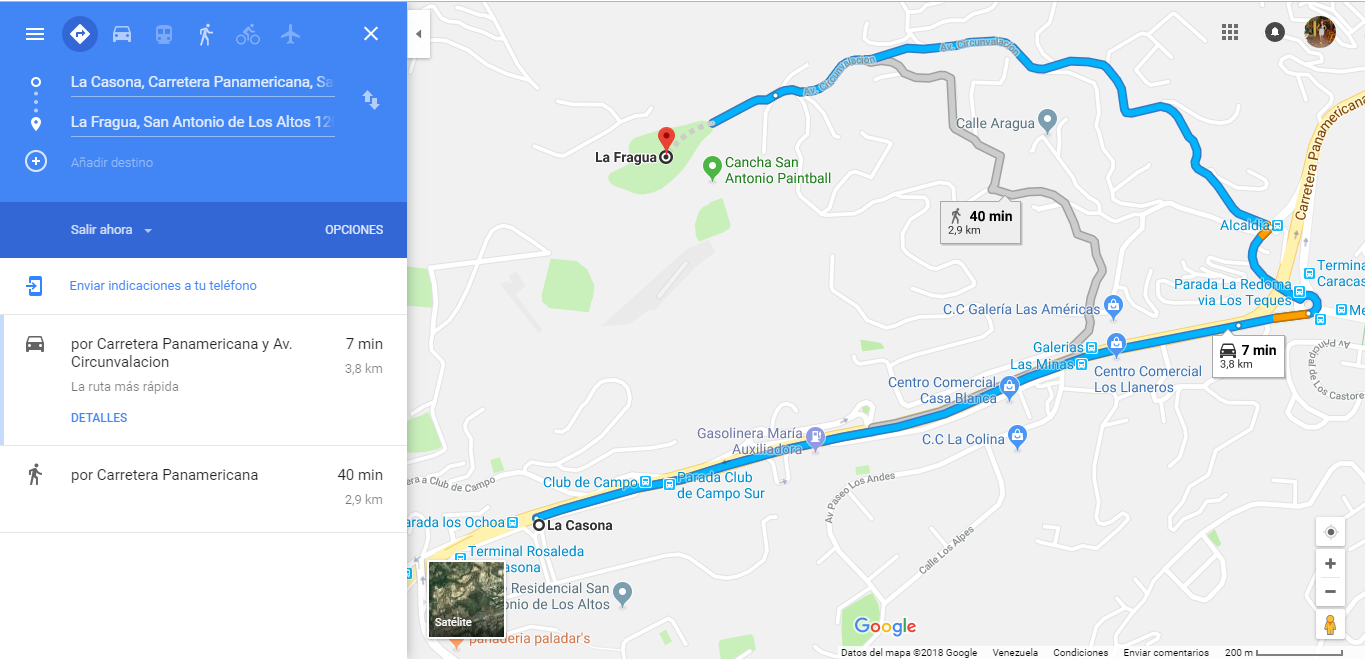Zoom in on the map

pos(1330,564)
